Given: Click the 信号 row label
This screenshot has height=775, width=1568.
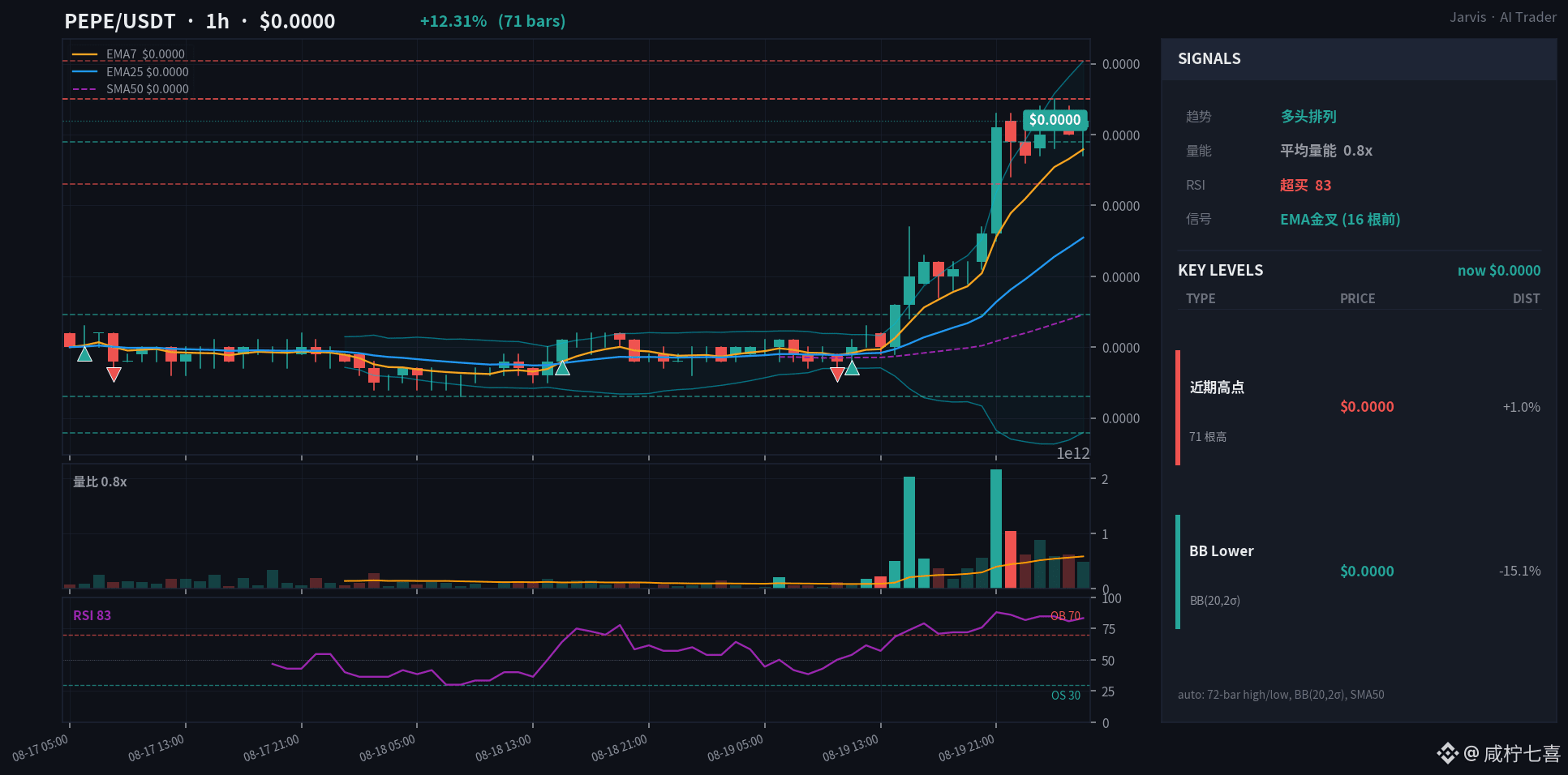Looking at the screenshot, I should pos(1198,219).
